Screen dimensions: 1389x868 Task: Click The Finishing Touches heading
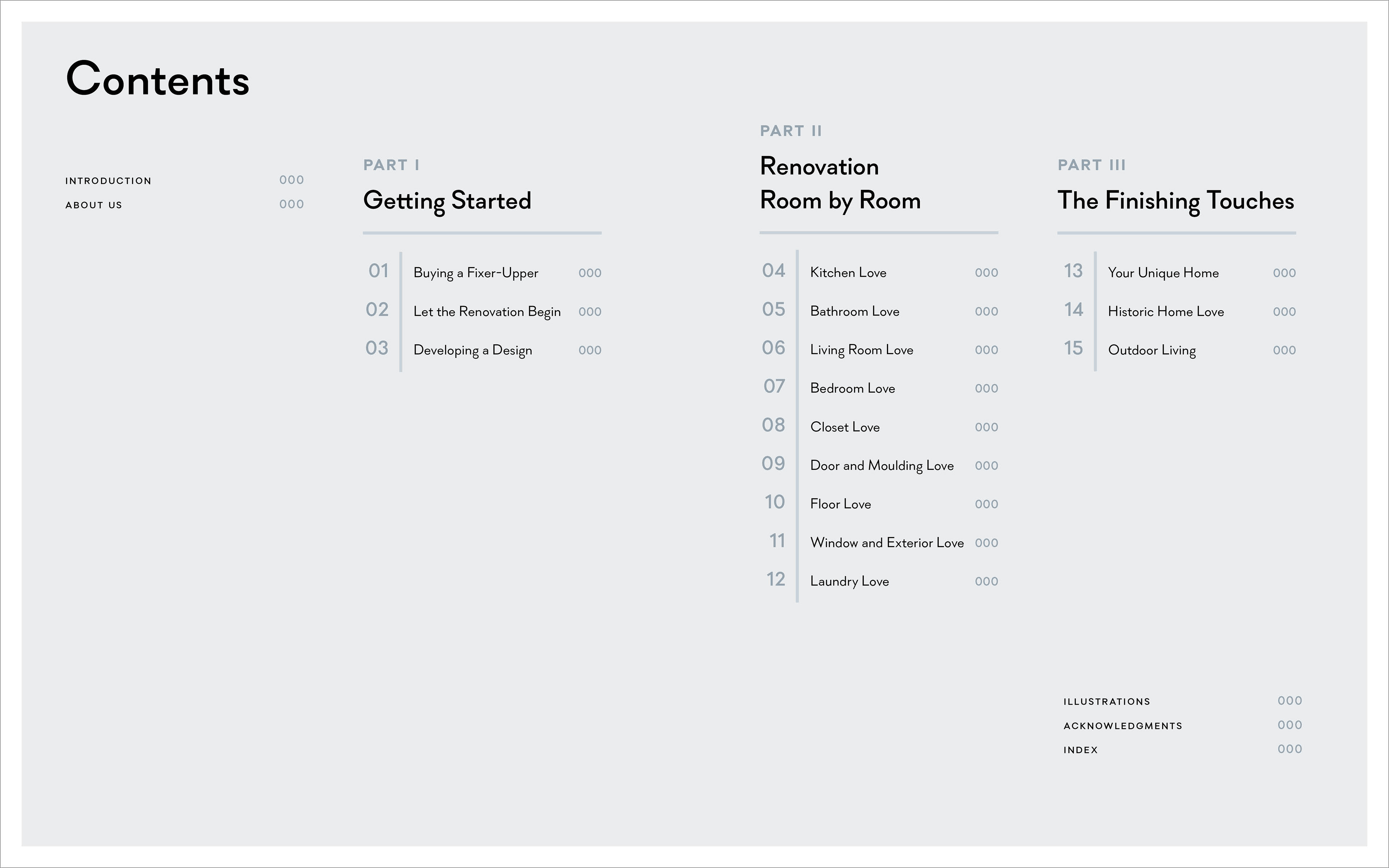click(x=1175, y=201)
